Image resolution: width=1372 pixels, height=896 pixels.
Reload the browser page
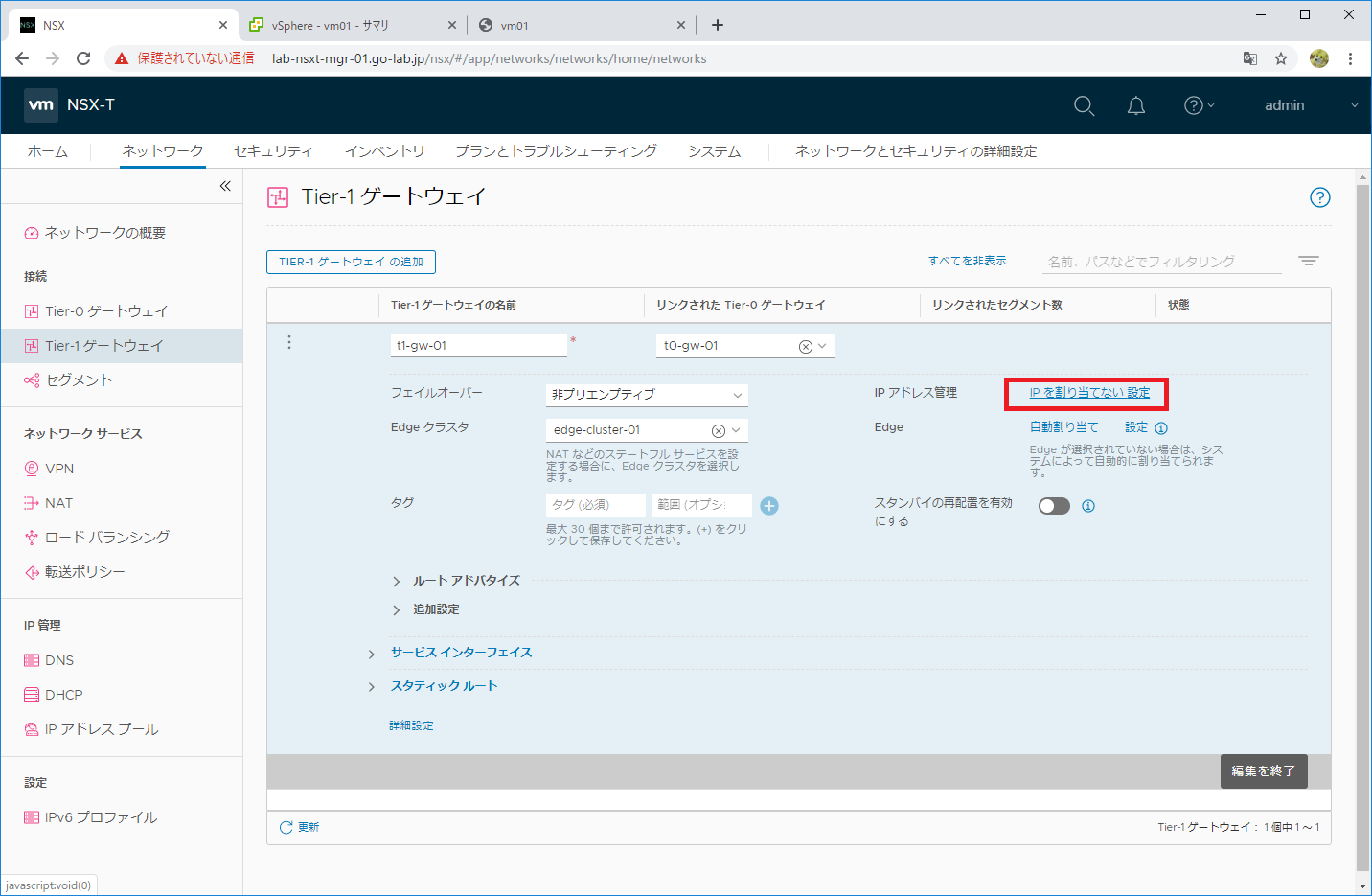tap(83, 58)
